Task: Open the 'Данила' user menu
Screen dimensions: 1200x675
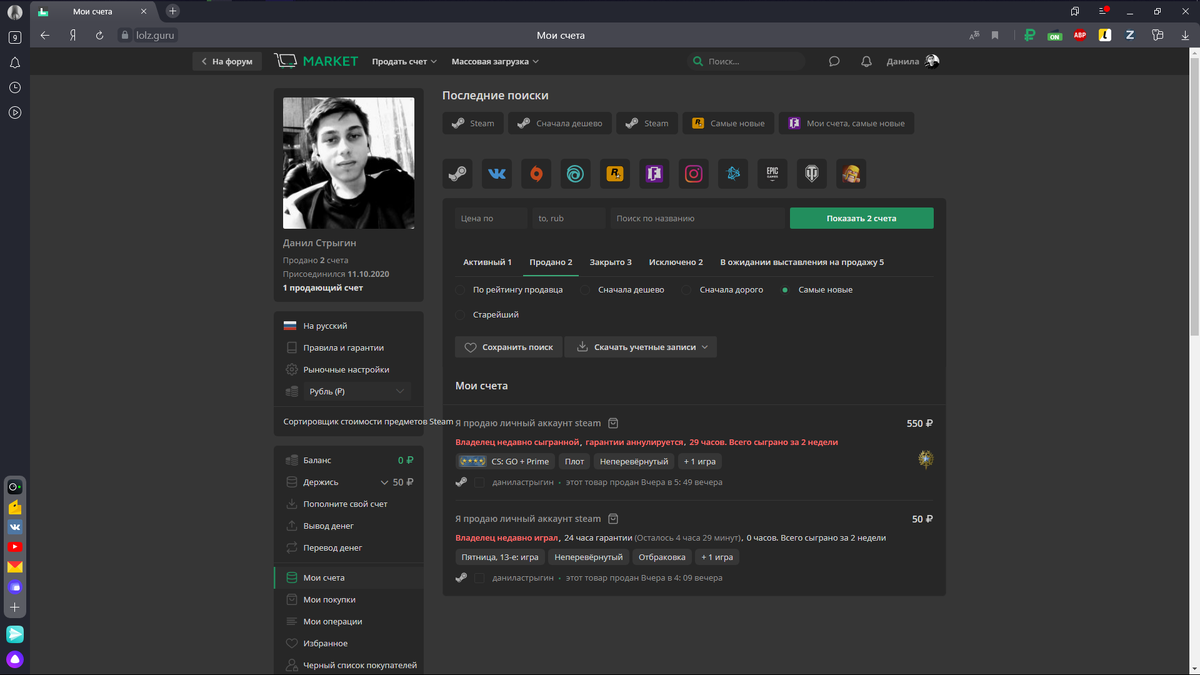Action: pyautogui.click(x=913, y=61)
